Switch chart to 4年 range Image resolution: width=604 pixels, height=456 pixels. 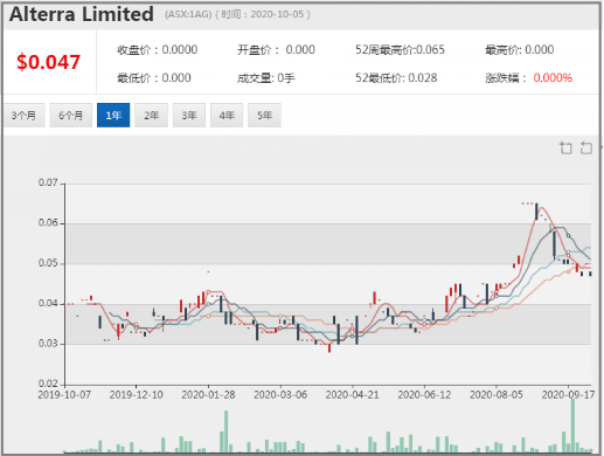226,115
